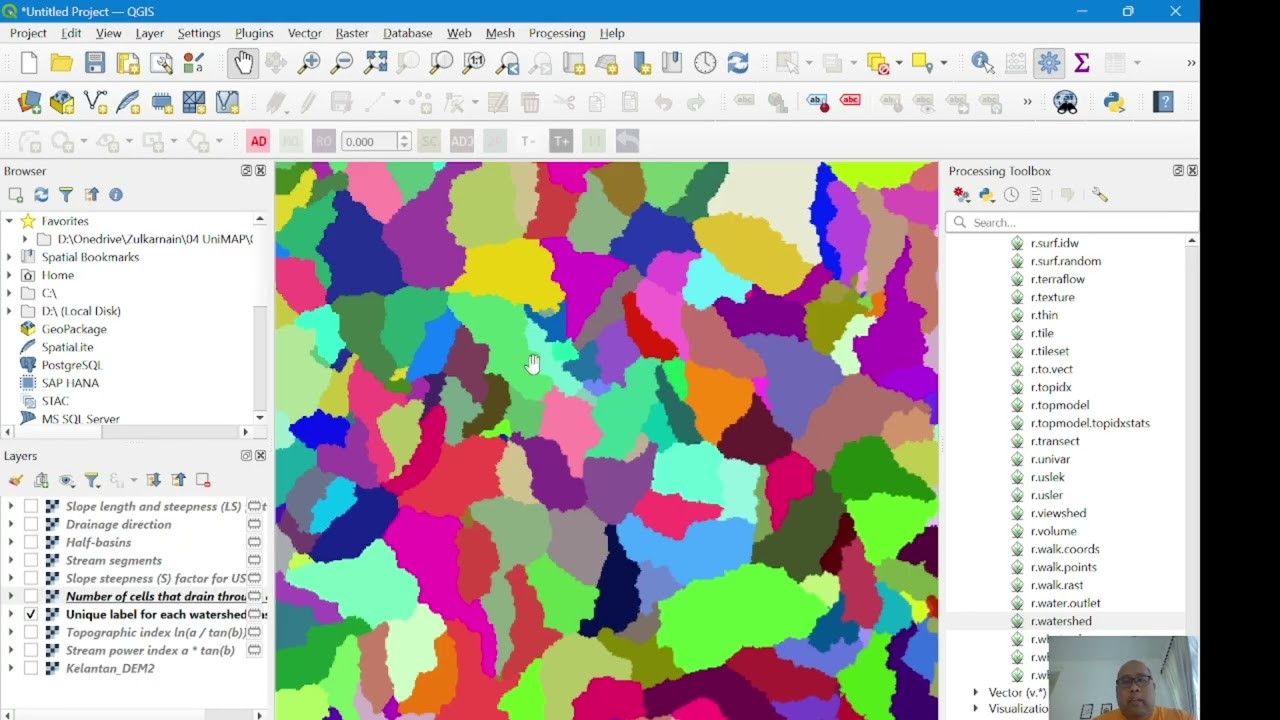The height and width of the screenshot is (720, 1280).
Task: Open the Raster menu
Action: click(352, 33)
